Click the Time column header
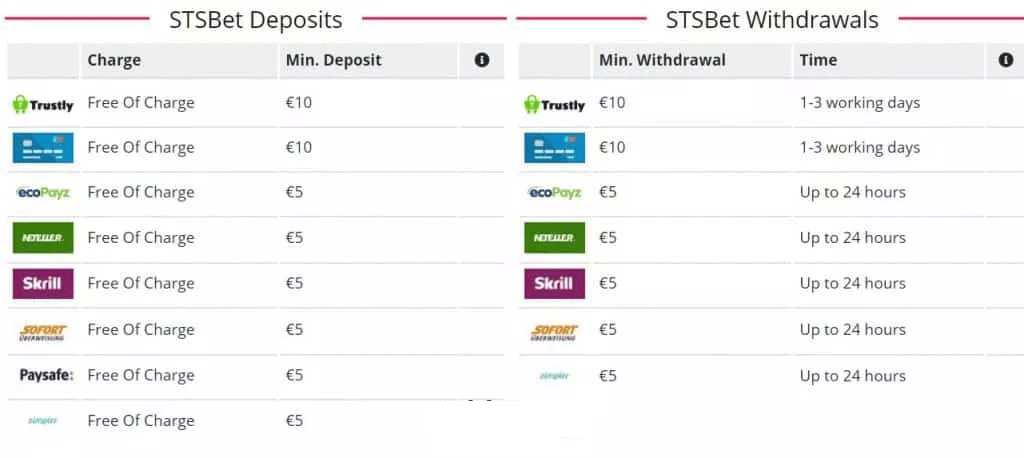The height and width of the screenshot is (458, 1024). [818, 60]
